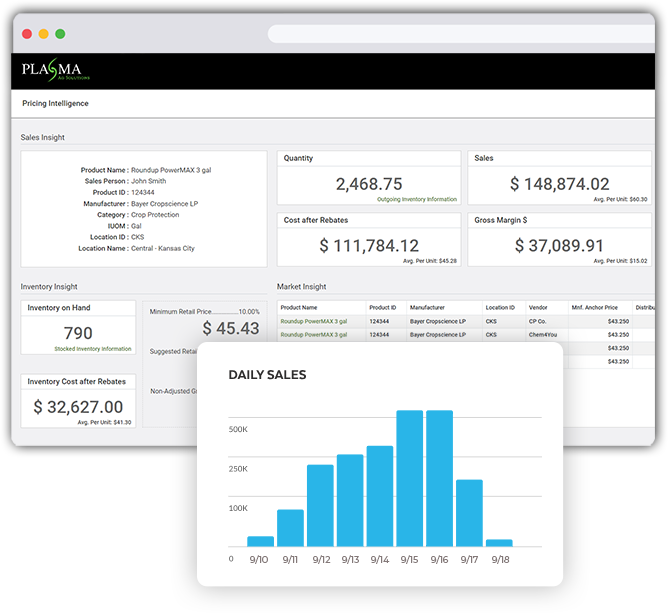Click the Sales Insight section heading

point(43,137)
